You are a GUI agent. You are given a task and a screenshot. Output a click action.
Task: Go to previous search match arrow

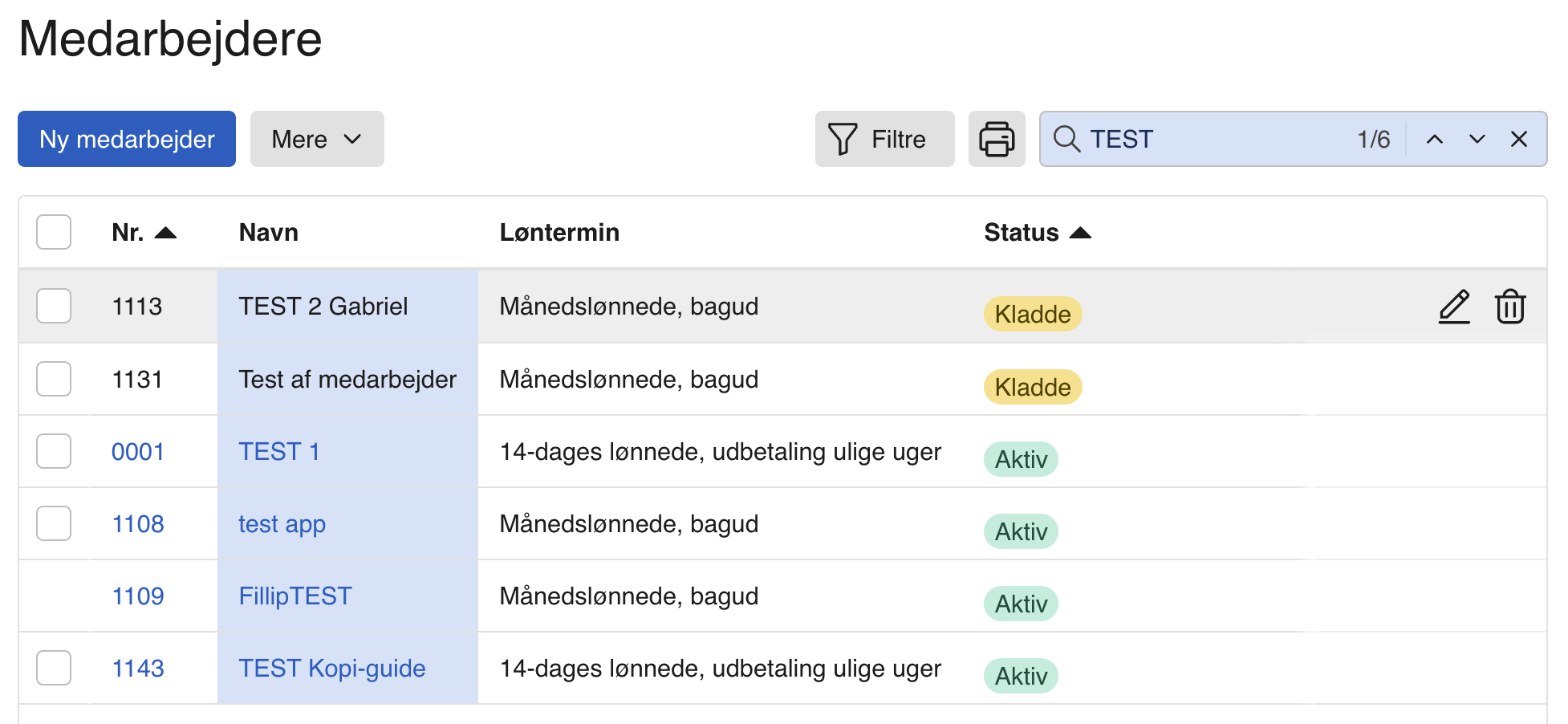coord(1434,139)
